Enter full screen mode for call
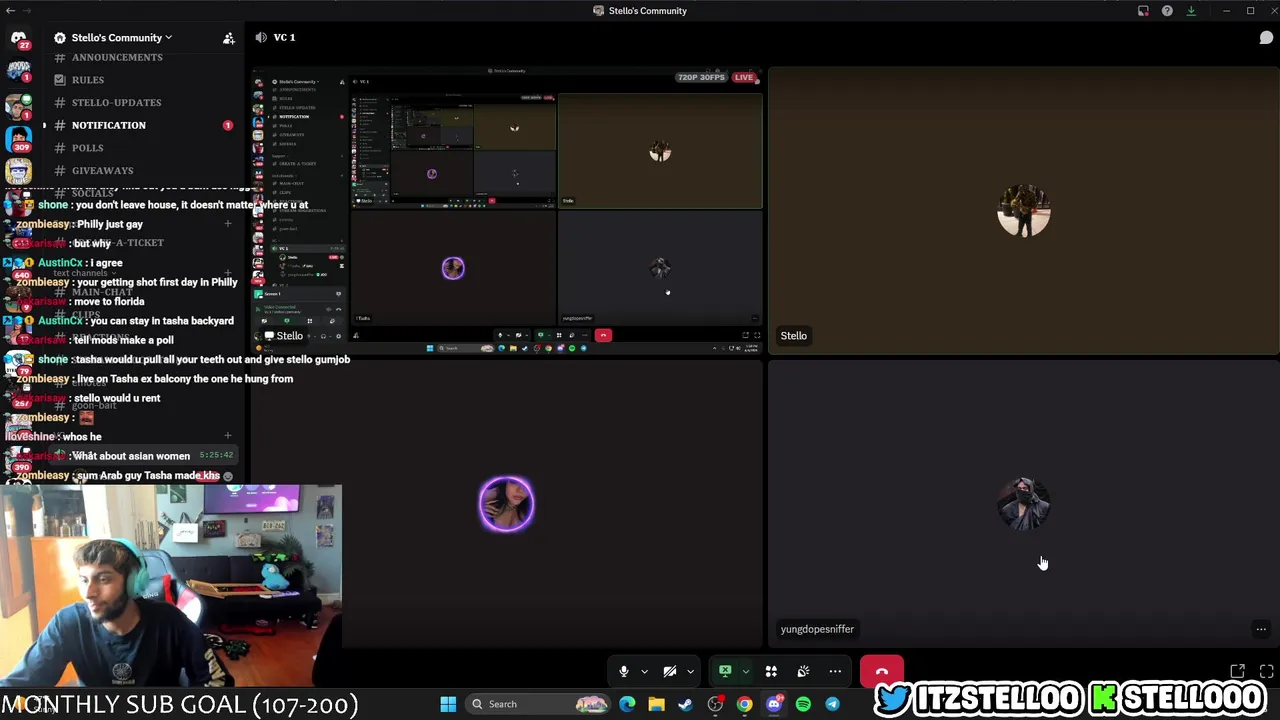 pyautogui.click(x=1266, y=671)
